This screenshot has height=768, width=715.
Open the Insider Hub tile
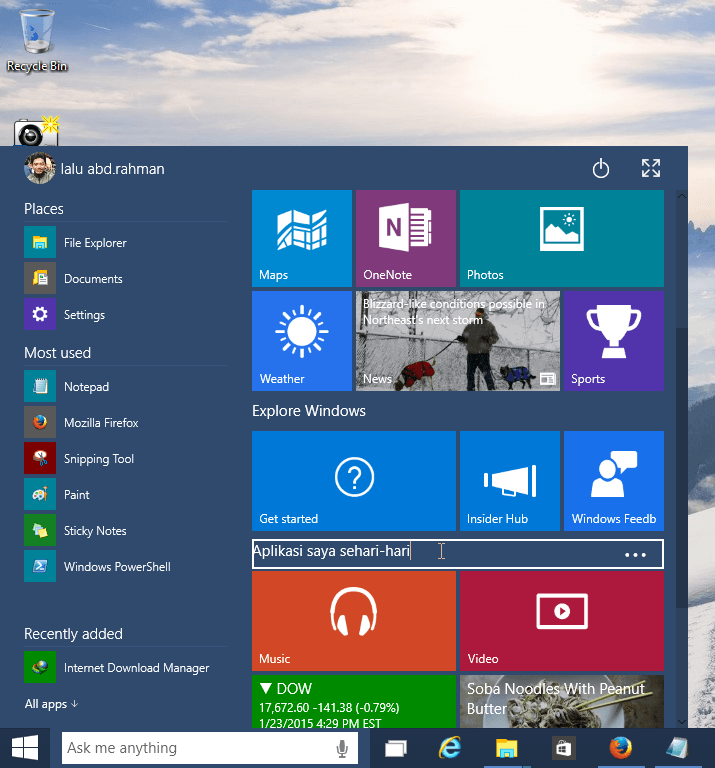[509, 481]
